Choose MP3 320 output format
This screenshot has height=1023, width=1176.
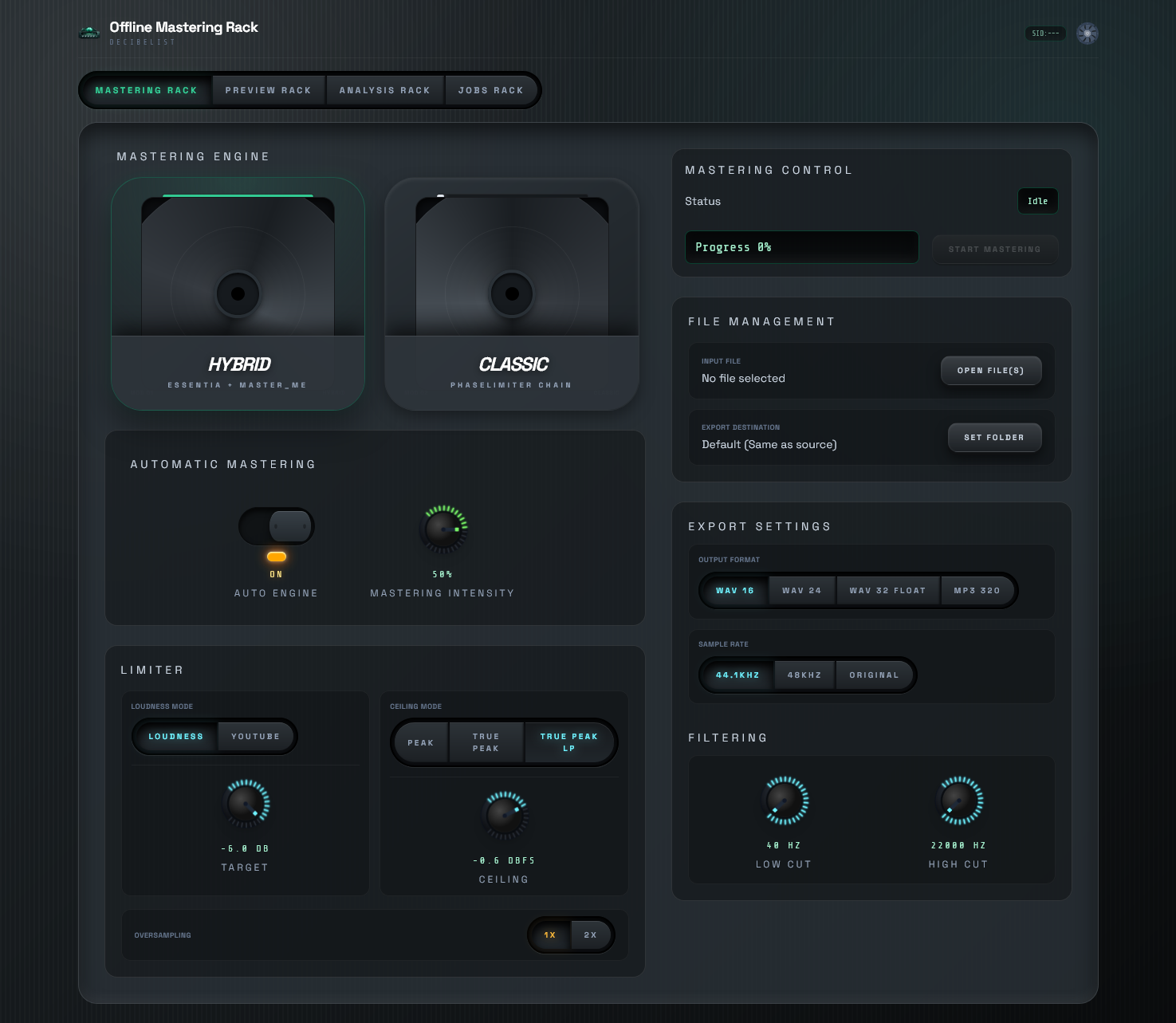[x=977, y=590]
